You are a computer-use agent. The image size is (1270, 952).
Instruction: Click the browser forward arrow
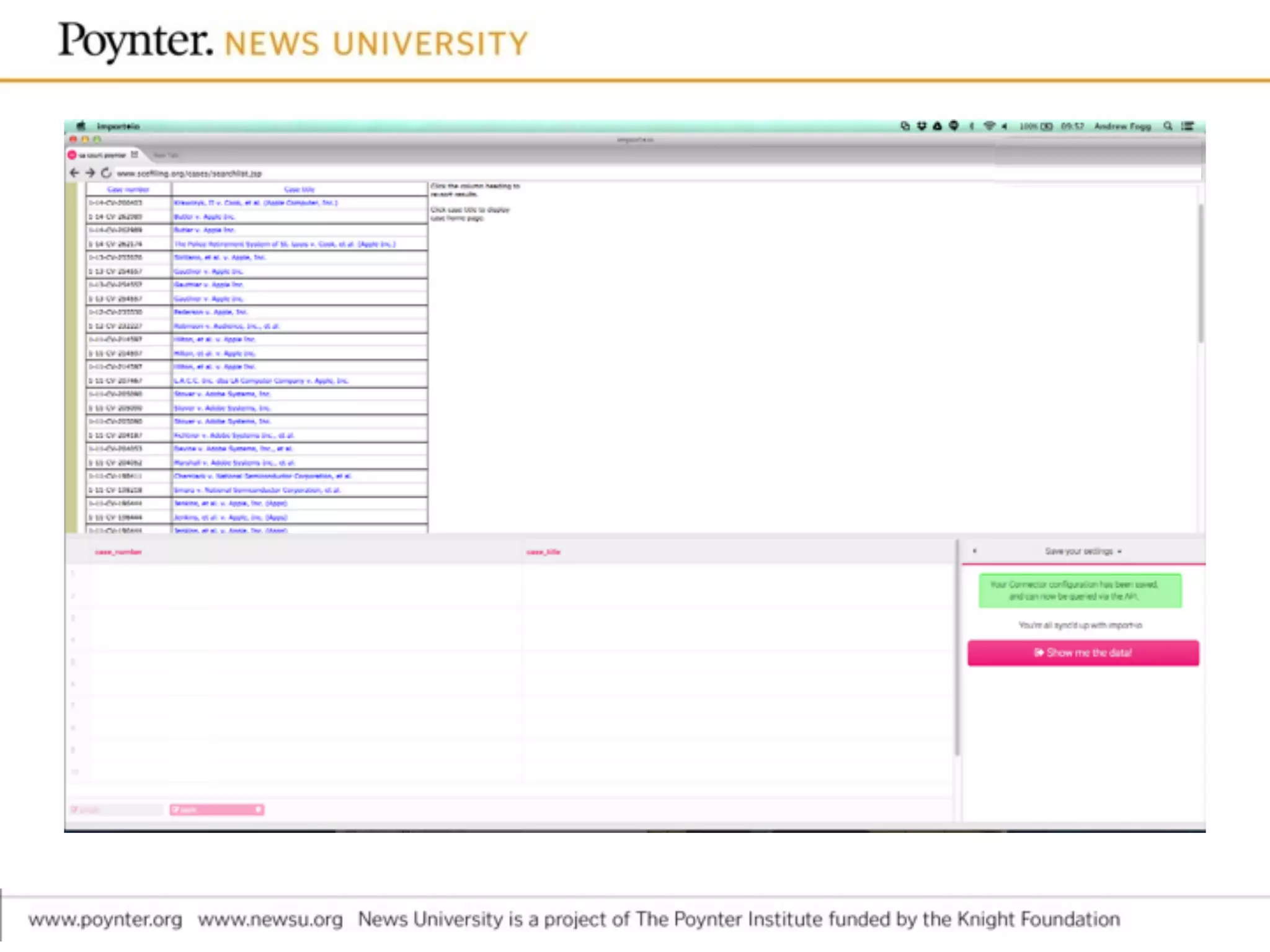click(x=91, y=173)
